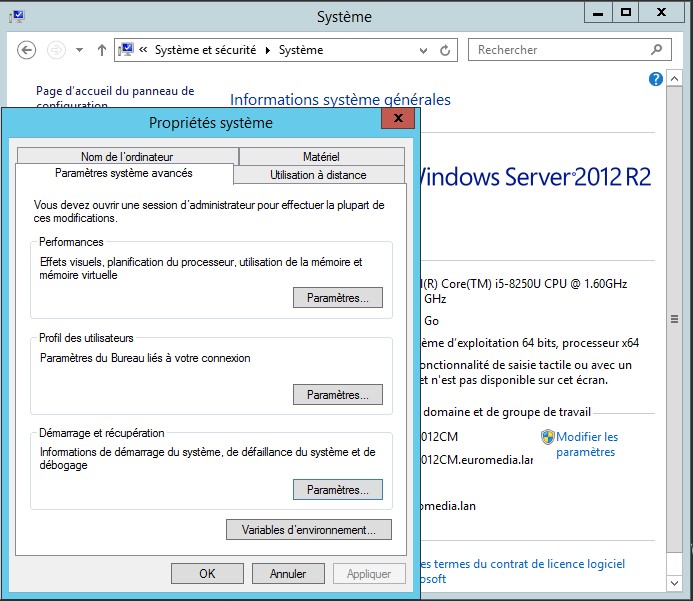Image resolution: width=693 pixels, height=601 pixels.
Task: Switch to Matériel tab
Action: [321, 156]
